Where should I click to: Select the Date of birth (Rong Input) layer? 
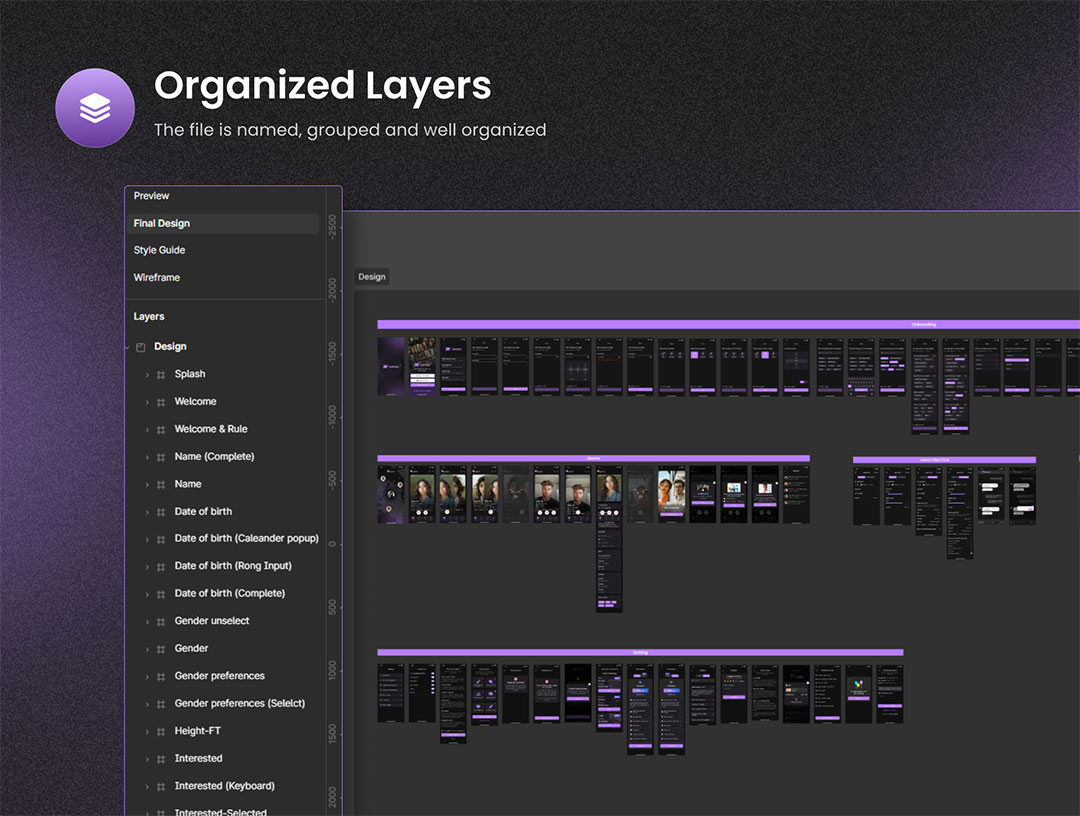pyautogui.click(x=233, y=566)
